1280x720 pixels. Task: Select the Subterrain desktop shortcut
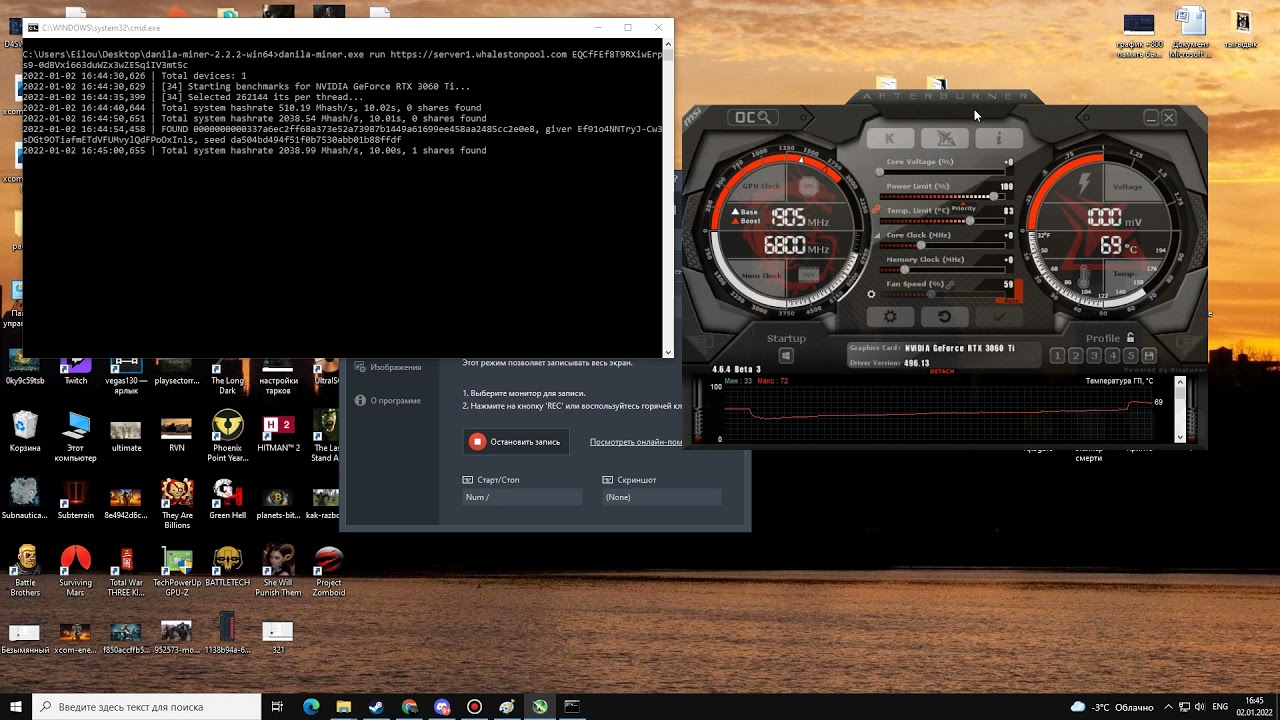75,499
